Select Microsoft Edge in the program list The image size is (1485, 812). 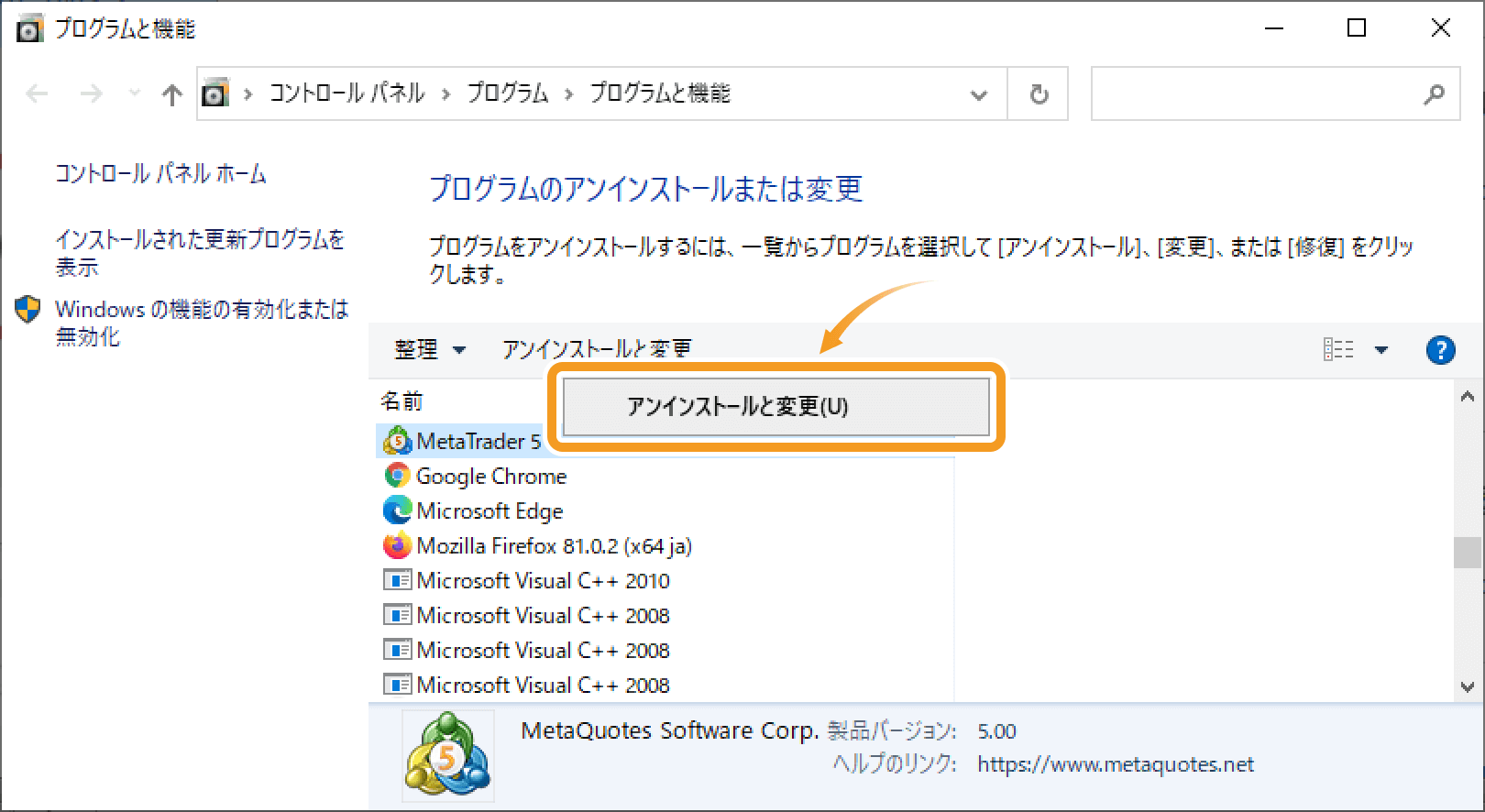point(489,511)
